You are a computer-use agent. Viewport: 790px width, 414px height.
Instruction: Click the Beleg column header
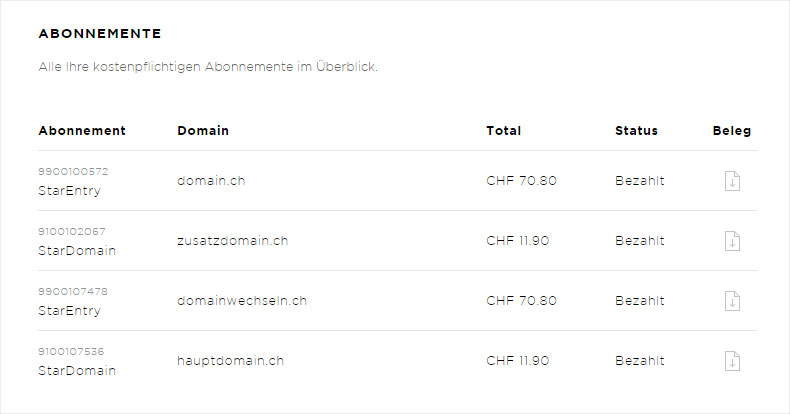pos(732,130)
